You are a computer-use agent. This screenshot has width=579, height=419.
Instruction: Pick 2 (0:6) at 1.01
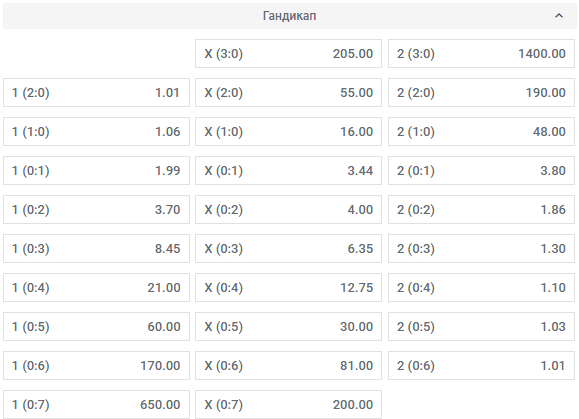click(481, 366)
